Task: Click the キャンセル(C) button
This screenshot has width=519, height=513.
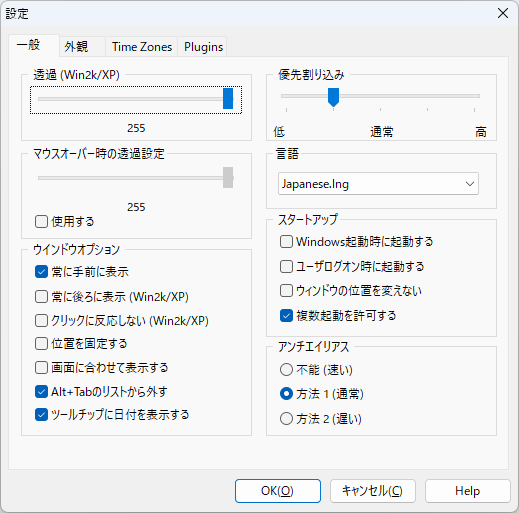Action: click(373, 491)
